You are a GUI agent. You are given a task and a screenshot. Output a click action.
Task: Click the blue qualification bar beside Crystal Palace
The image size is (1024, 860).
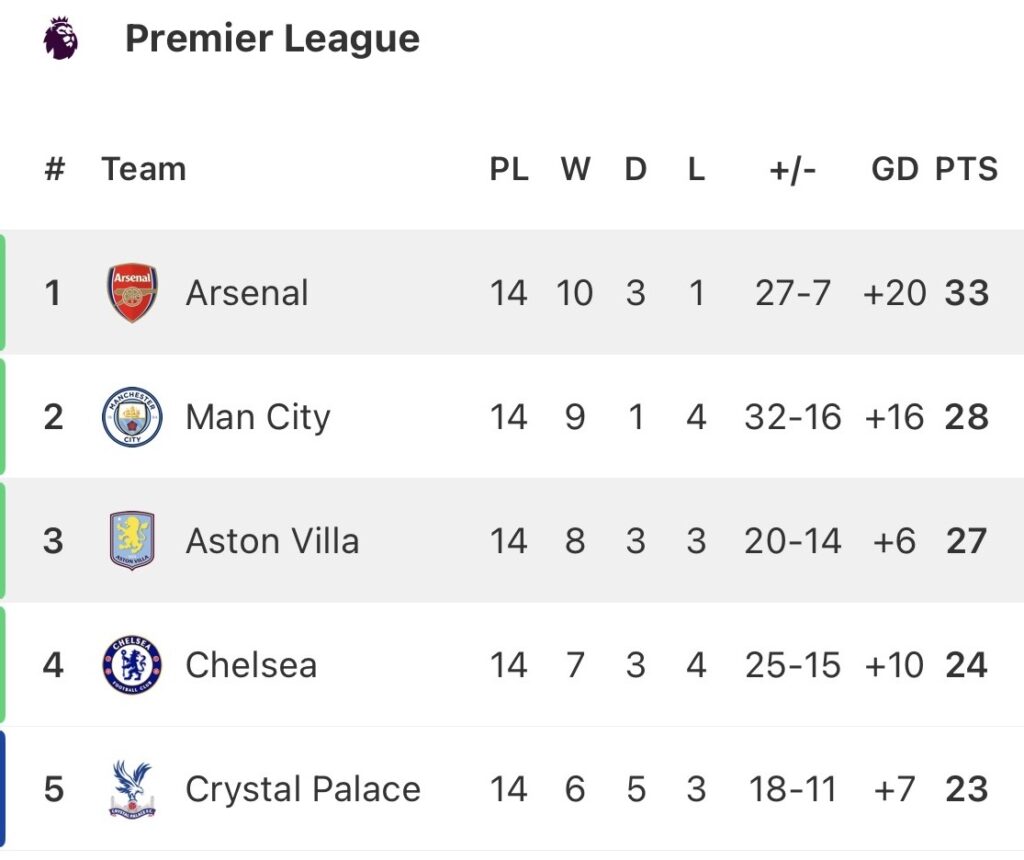pyautogui.click(x=3, y=789)
